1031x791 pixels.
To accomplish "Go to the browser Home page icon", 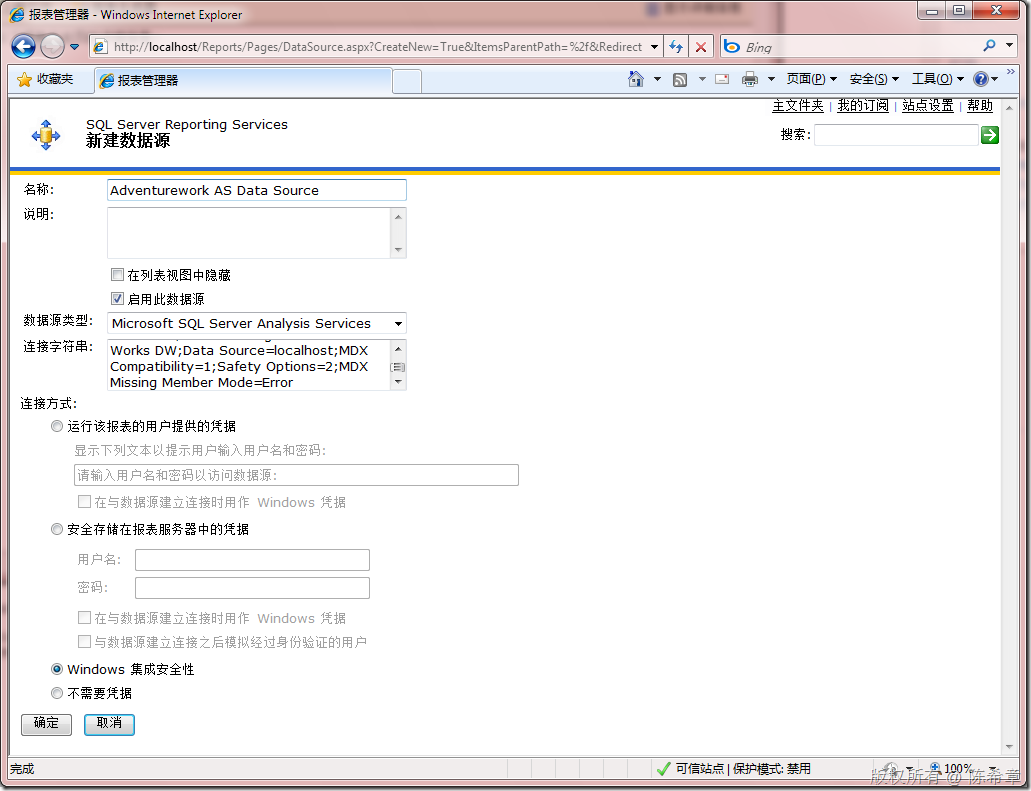I will click(636, 79).
